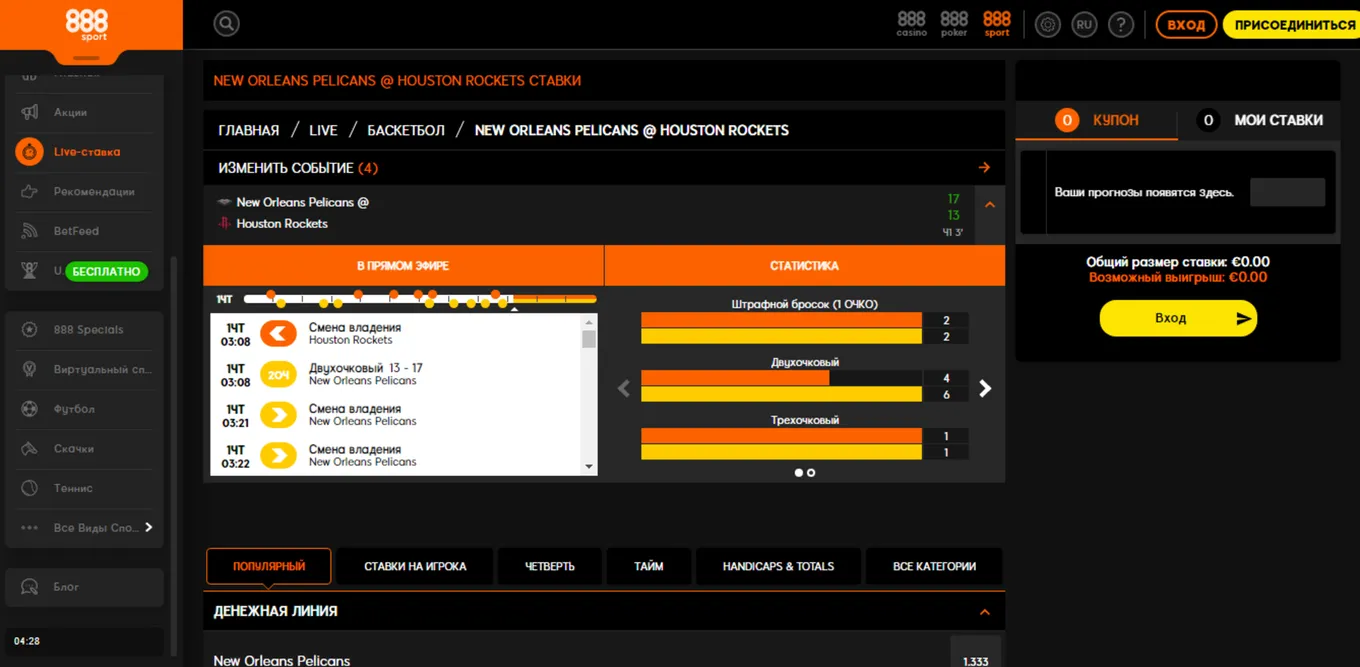Click the Рекомендации thumbs-up icon

[x=30, y=191]
